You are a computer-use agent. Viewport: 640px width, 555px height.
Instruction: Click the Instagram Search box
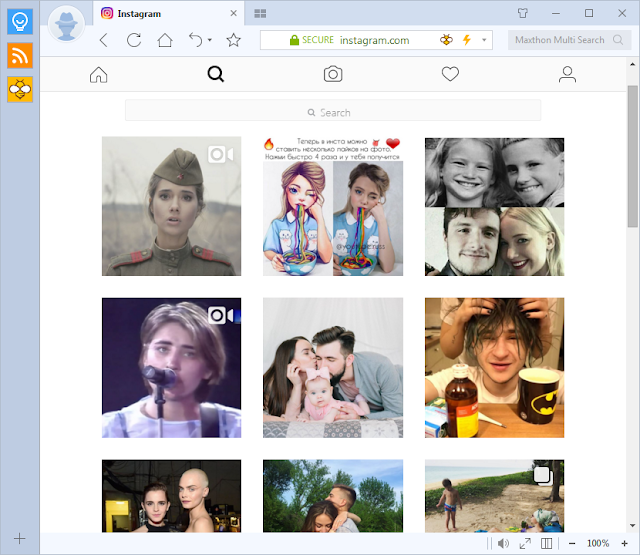click(x=333, y=110)
